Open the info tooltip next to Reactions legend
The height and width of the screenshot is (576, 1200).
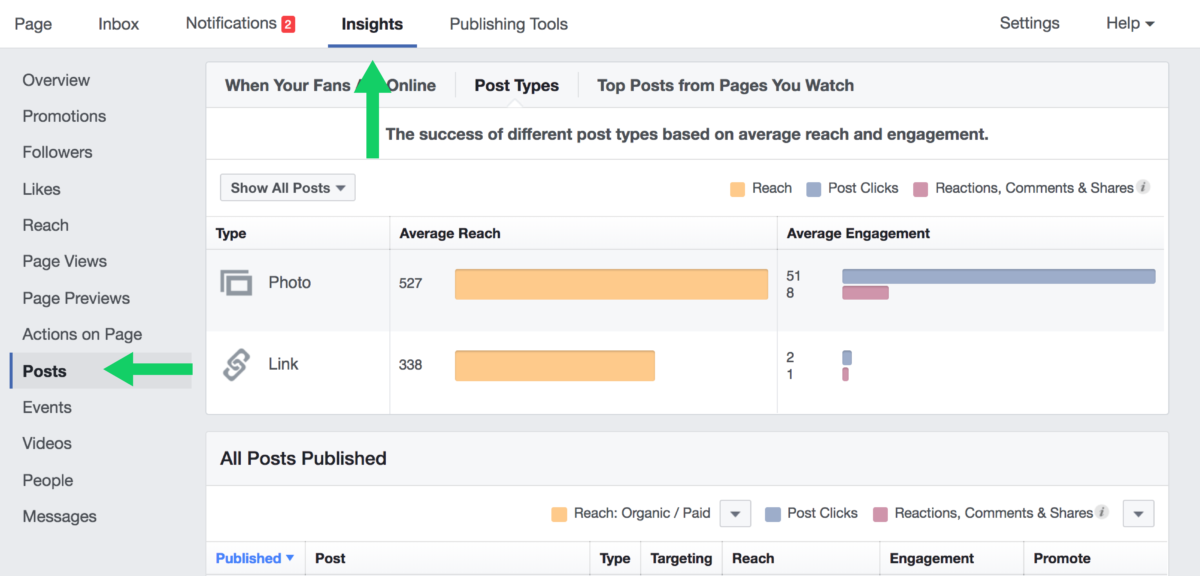(x=1144, y=187)
